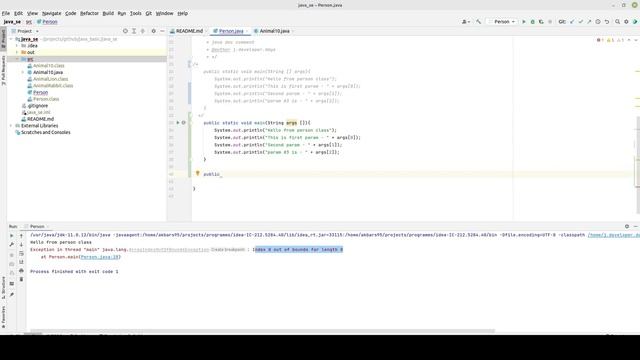The height and width of the screenshot is (360, 640).
Task: Open the File menu
Action: click(6, 13)
